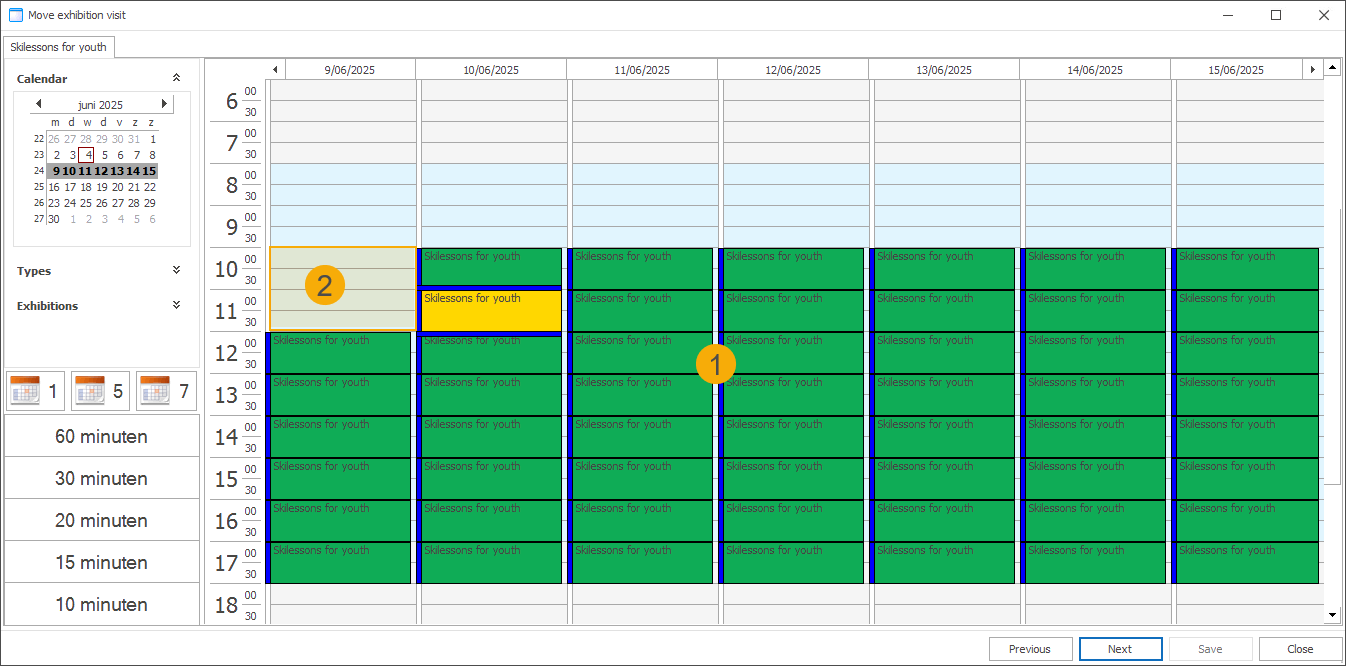Expand the Types section
Image resolution: width=1346 pixels, height=666 pixels.
point(176,271)
